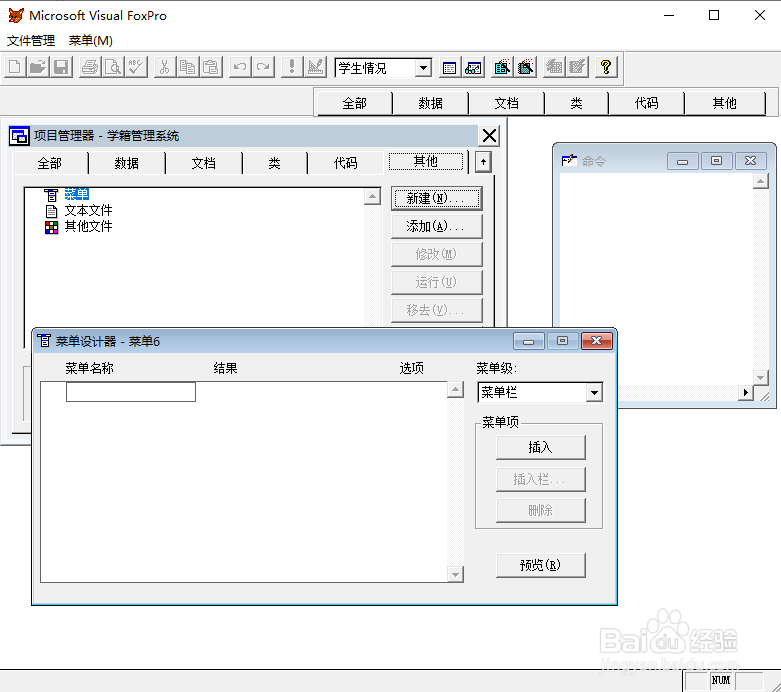Click the New file toolbar icon
This screenshot has height=692, width=781.
(15, 67)
